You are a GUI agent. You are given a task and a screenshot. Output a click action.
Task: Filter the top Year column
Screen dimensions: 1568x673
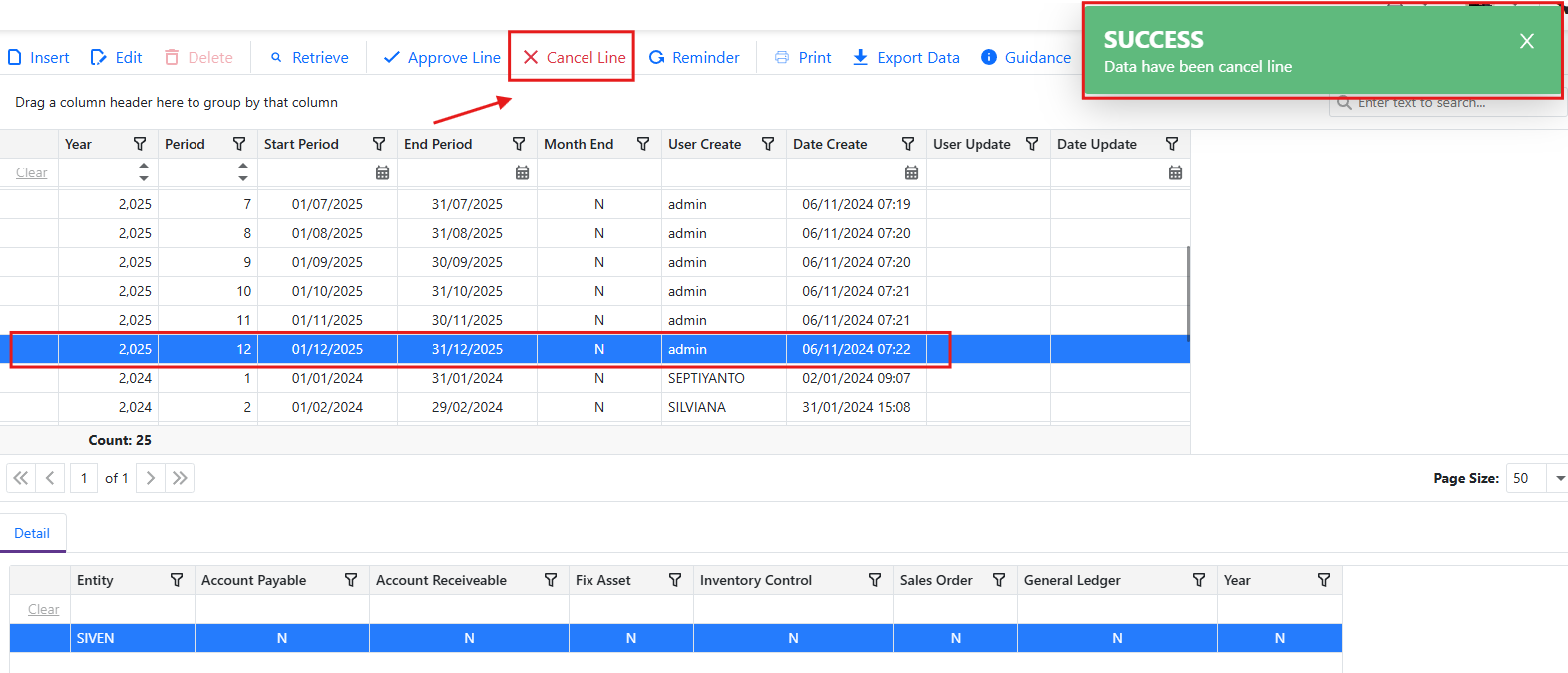(140, 144)
